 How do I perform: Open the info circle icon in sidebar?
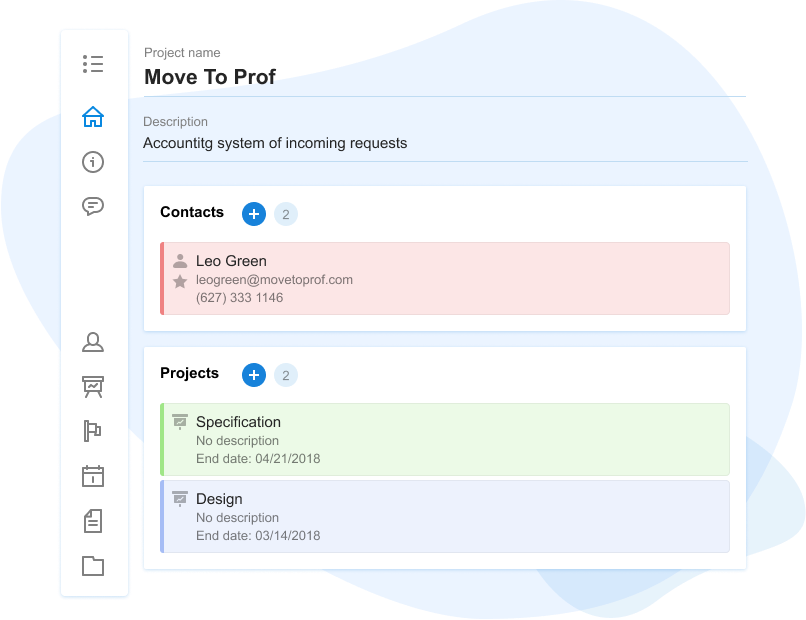pyautogui.click(x=93, y=162)
